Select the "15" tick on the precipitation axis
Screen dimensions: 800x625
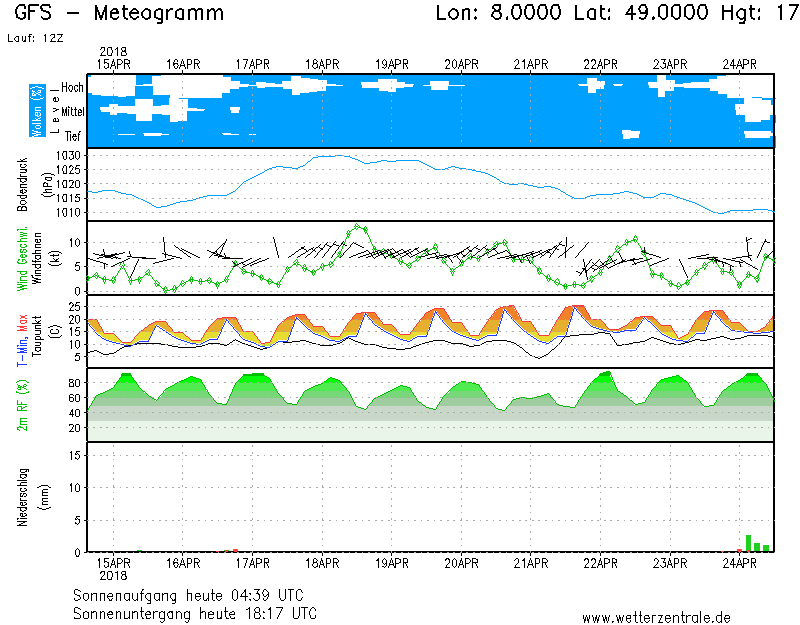tap(75, 455)
